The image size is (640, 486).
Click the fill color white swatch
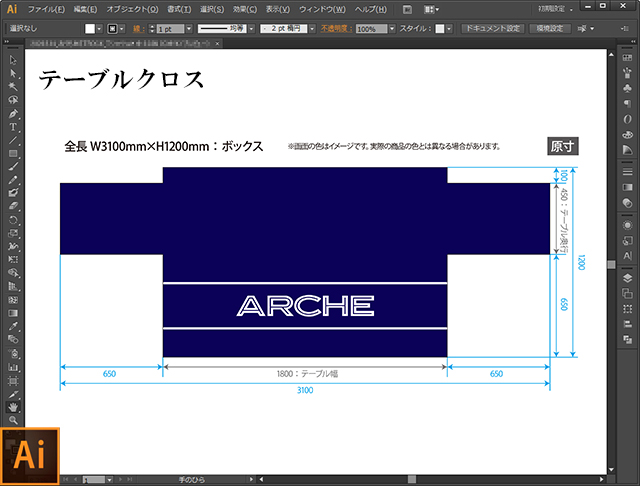(x=90, y=29)
